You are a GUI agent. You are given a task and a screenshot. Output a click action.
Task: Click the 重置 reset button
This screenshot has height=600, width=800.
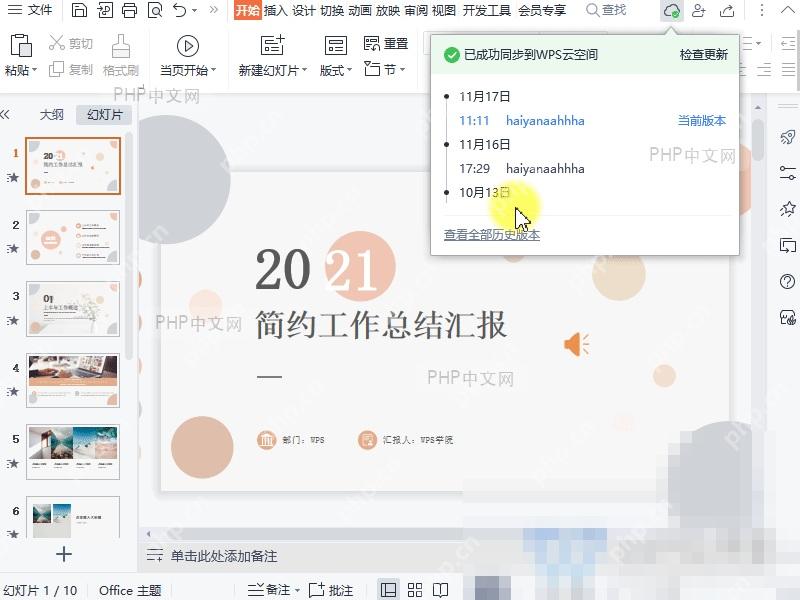[x=386, y=44]
